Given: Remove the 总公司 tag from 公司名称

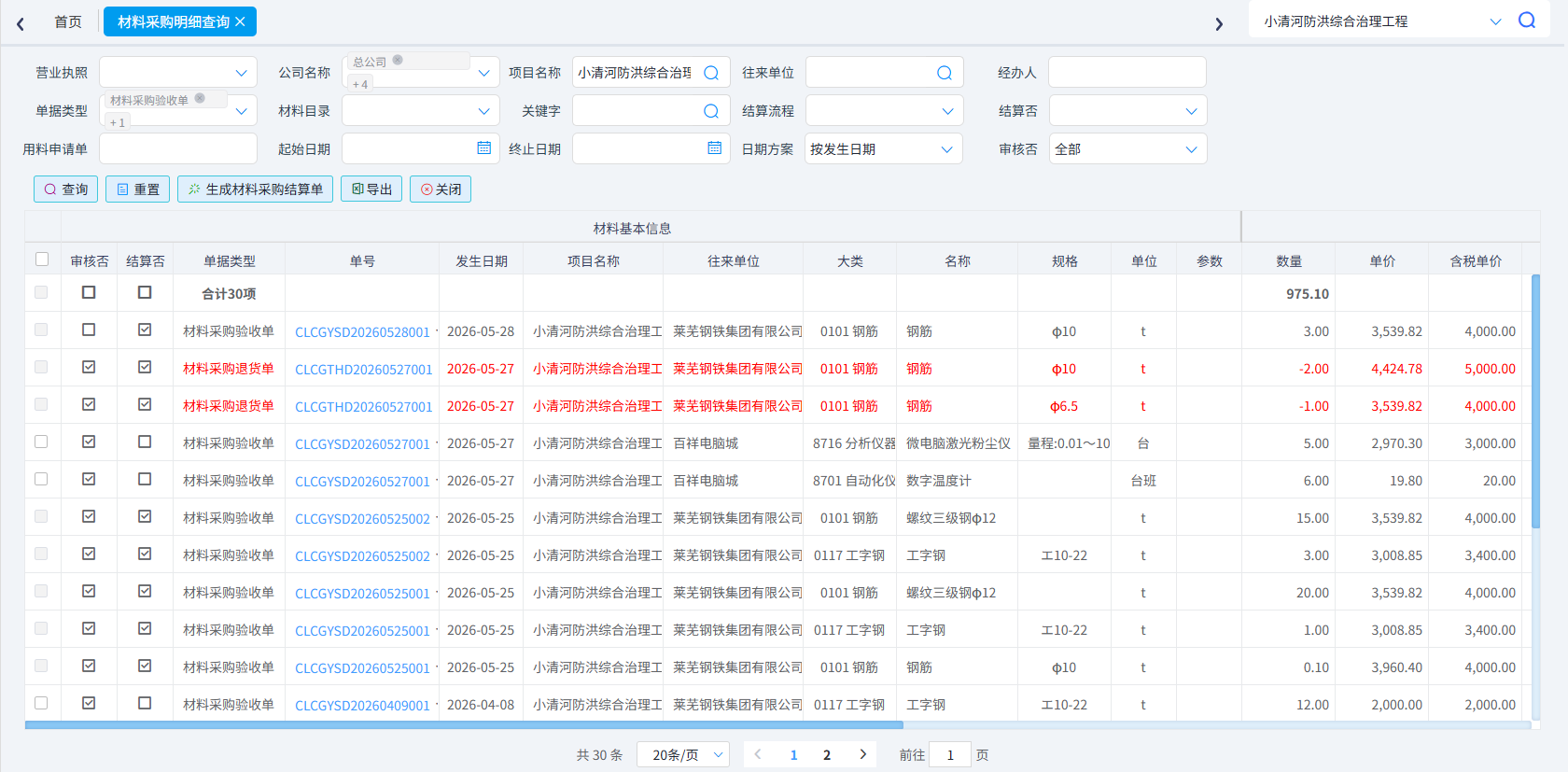Looking at the screenshot, I should [398, 60].
